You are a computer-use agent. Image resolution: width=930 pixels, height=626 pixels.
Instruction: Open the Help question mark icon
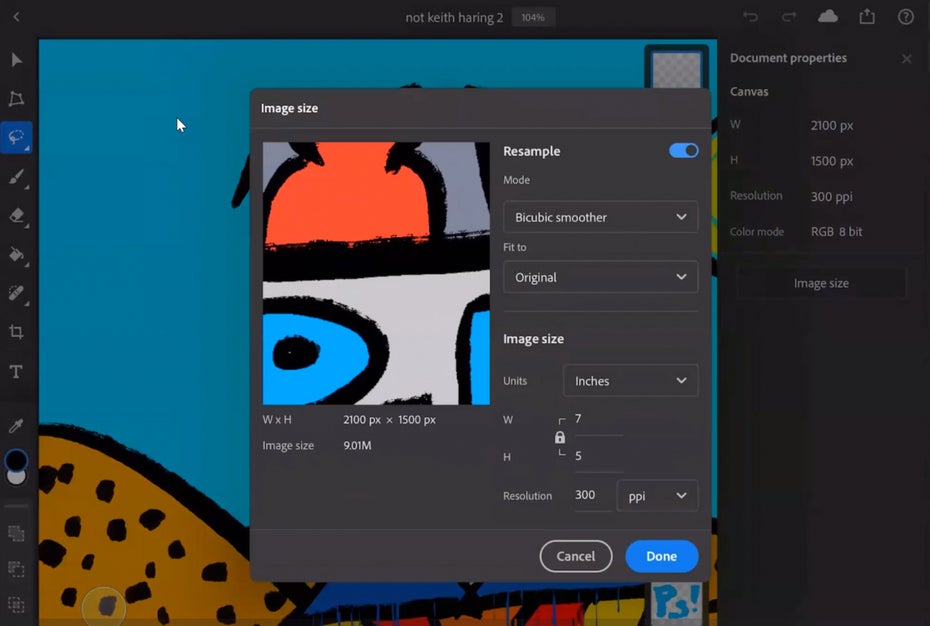point(906,17)
